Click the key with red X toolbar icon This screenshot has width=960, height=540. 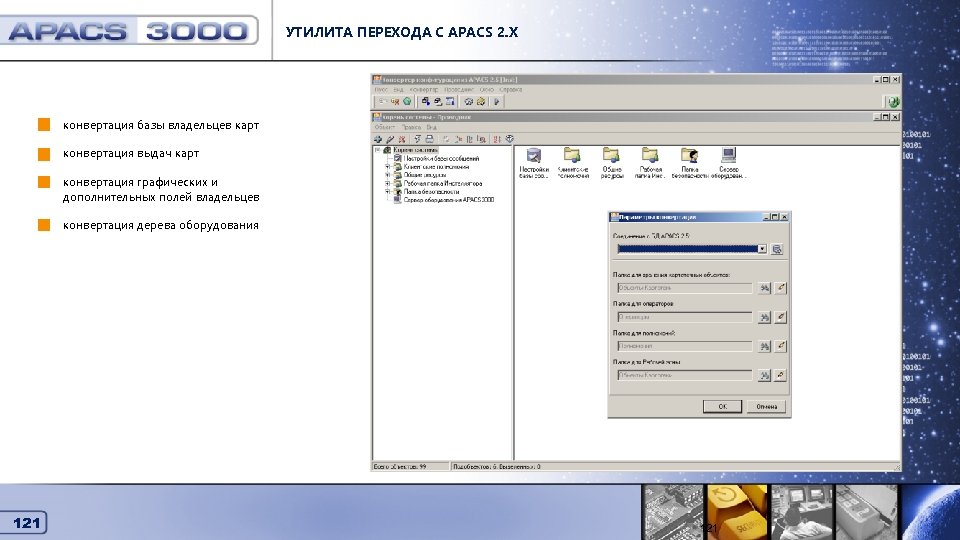(x=395, y=102)
